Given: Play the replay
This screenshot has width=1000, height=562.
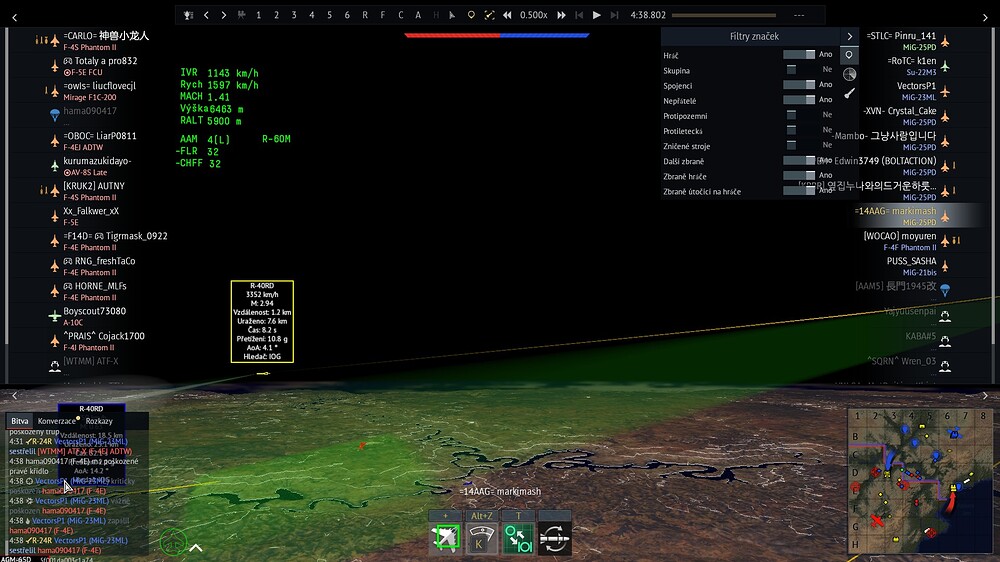Looking at the screenshot, I should pos(597,15).
